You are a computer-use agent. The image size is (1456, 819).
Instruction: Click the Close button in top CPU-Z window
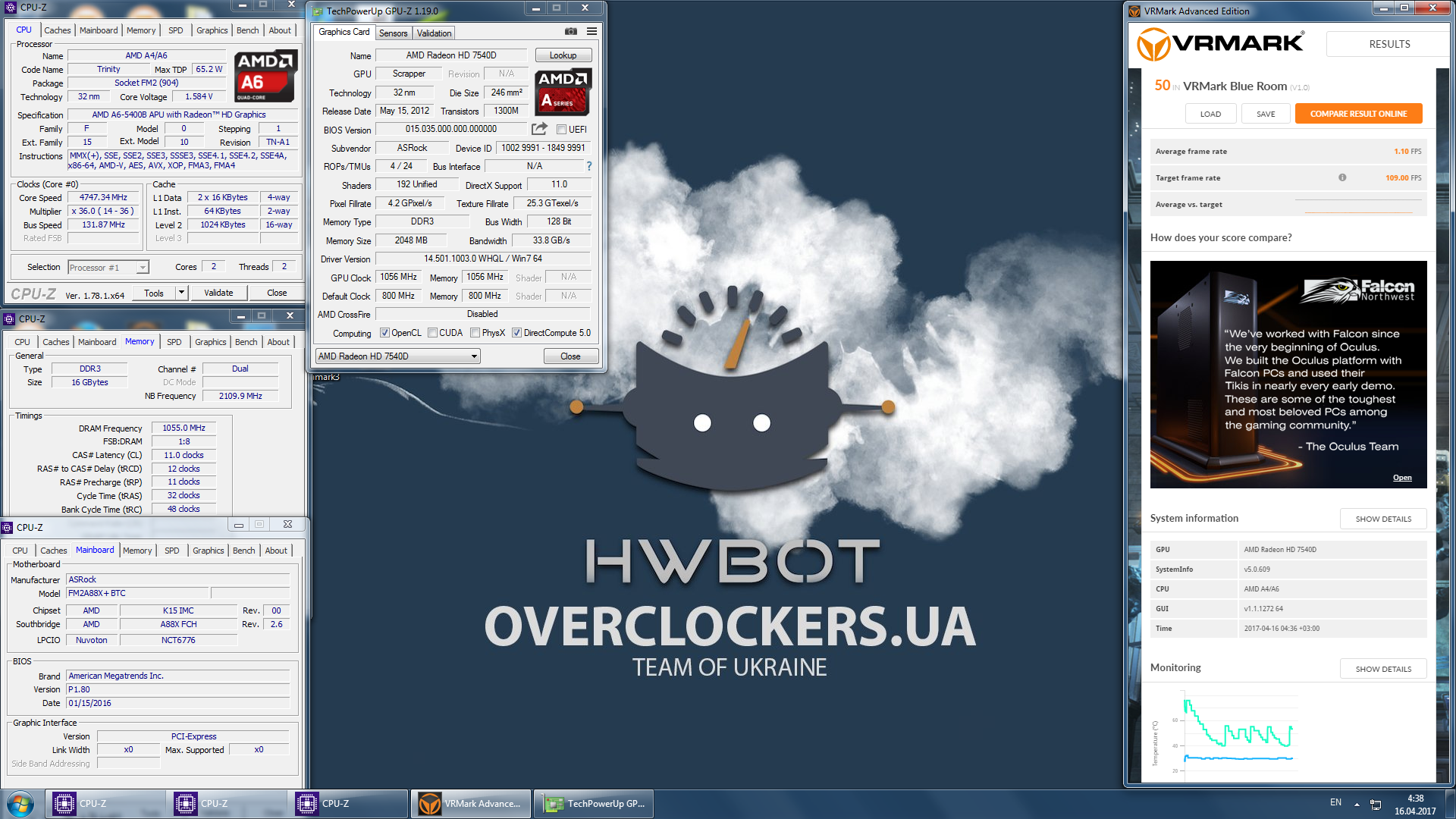click(x=277, y=293)
